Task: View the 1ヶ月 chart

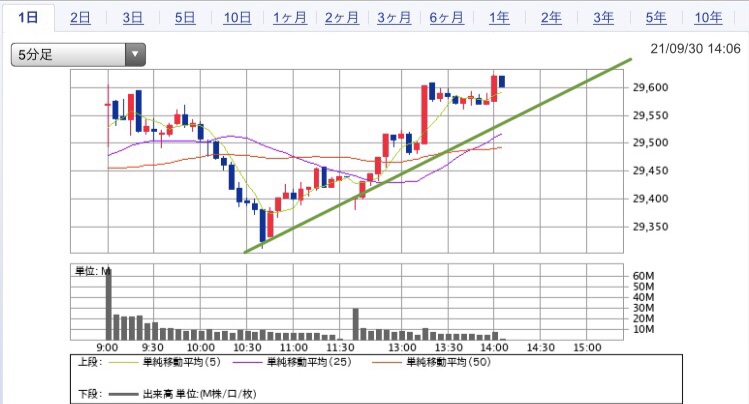Action: [x=289, y=18]
